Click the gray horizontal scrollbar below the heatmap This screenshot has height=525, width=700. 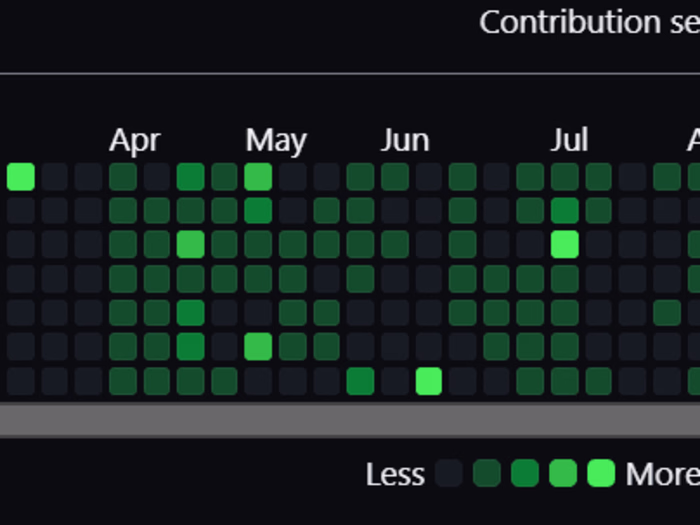pyautogui.click(x=350, y=419)
